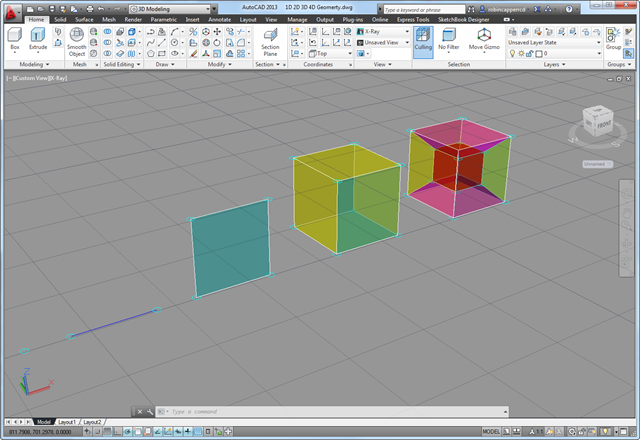Screen dimensions: 640x440
Task: Toggle the MODEL space button in status bar
Action: tap(491, 432)
